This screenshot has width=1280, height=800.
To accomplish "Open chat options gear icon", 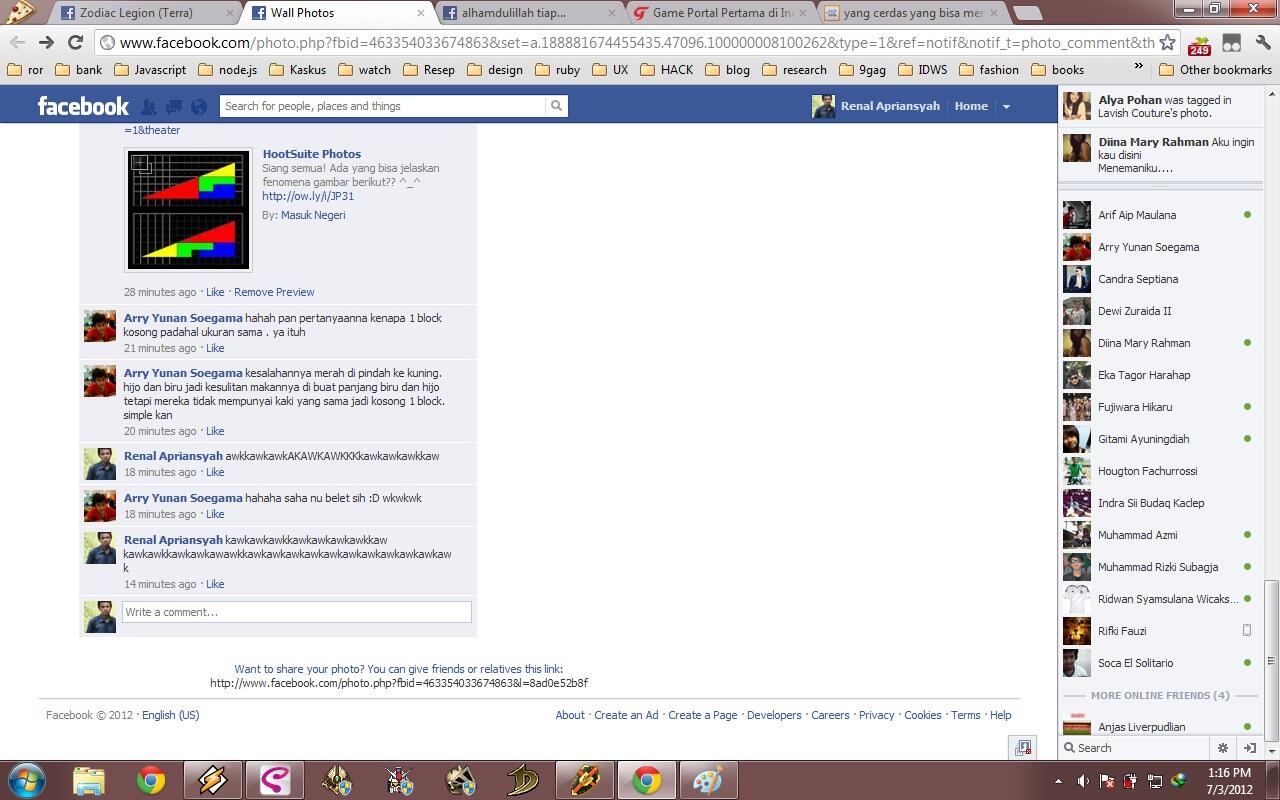I will point(1222,747).
